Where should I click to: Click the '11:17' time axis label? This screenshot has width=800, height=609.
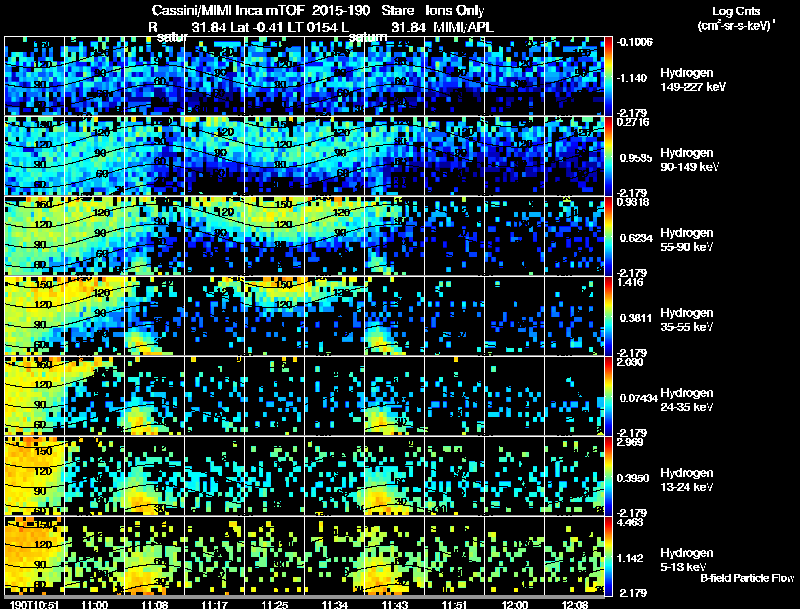[x=214, y=605]
